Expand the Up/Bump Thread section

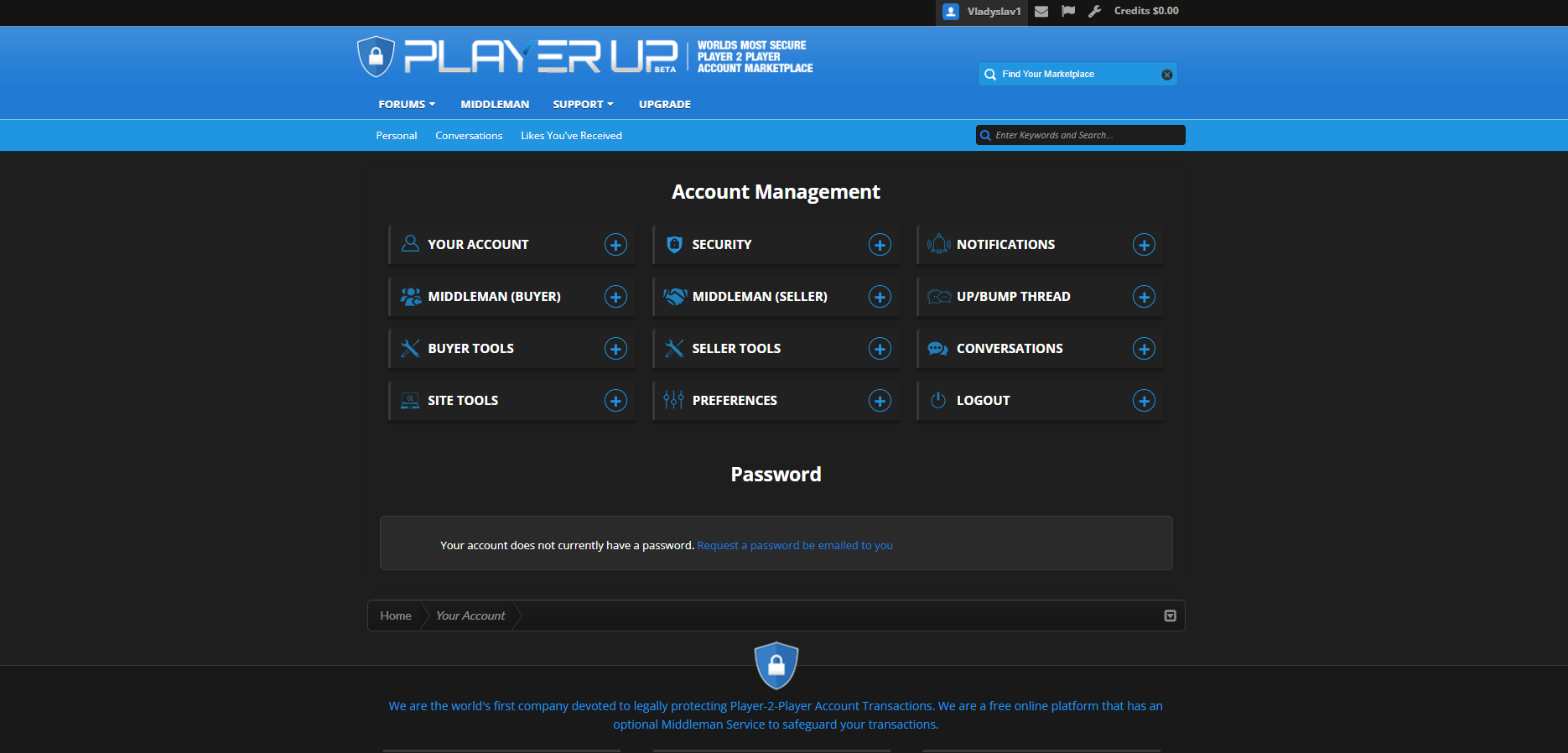(1145, 297)
